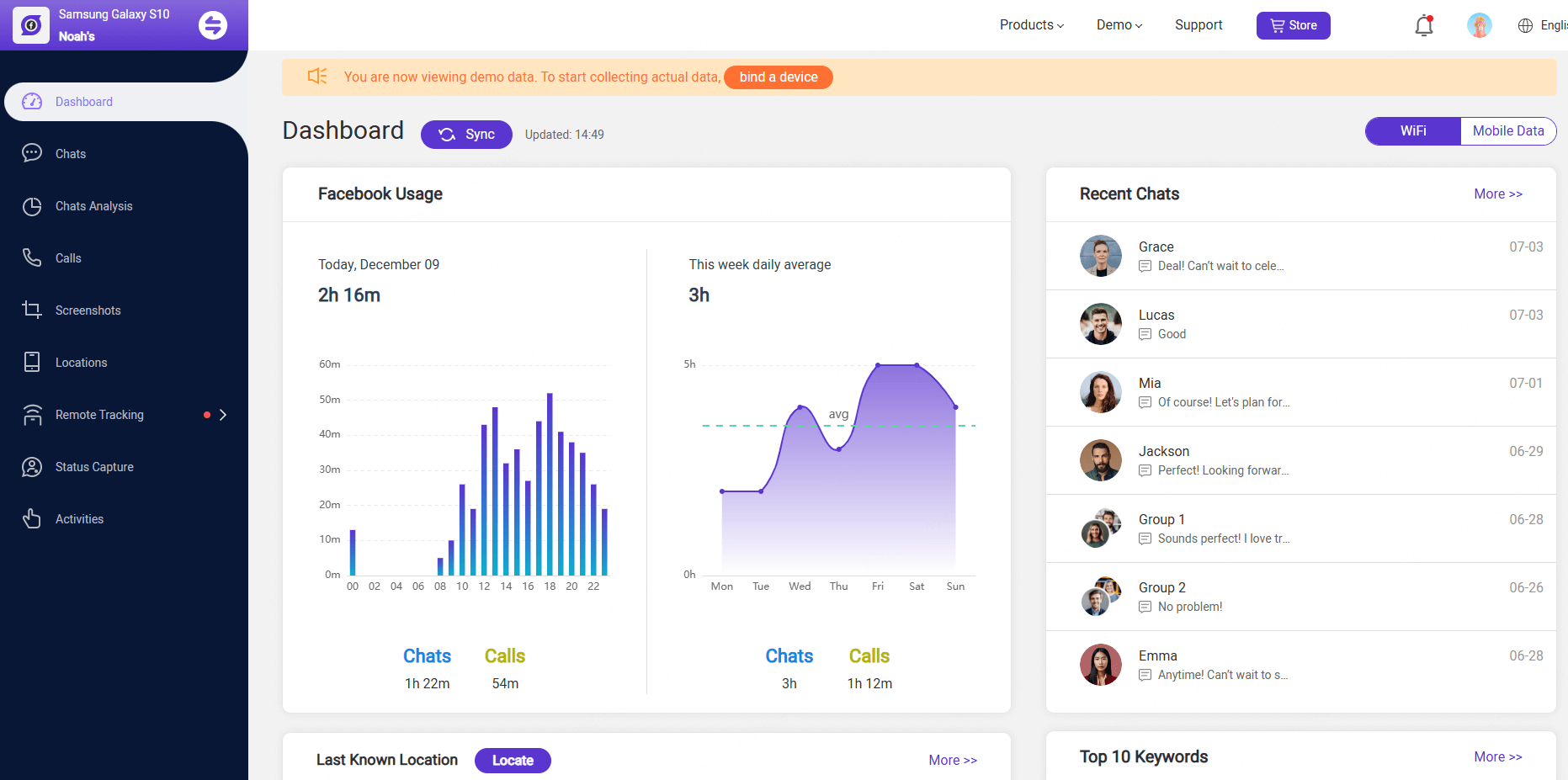Open Chats Analysis in sidebar
This screenshot has height=780, width=1568.
pyautogui.click(x=93, y=206)
